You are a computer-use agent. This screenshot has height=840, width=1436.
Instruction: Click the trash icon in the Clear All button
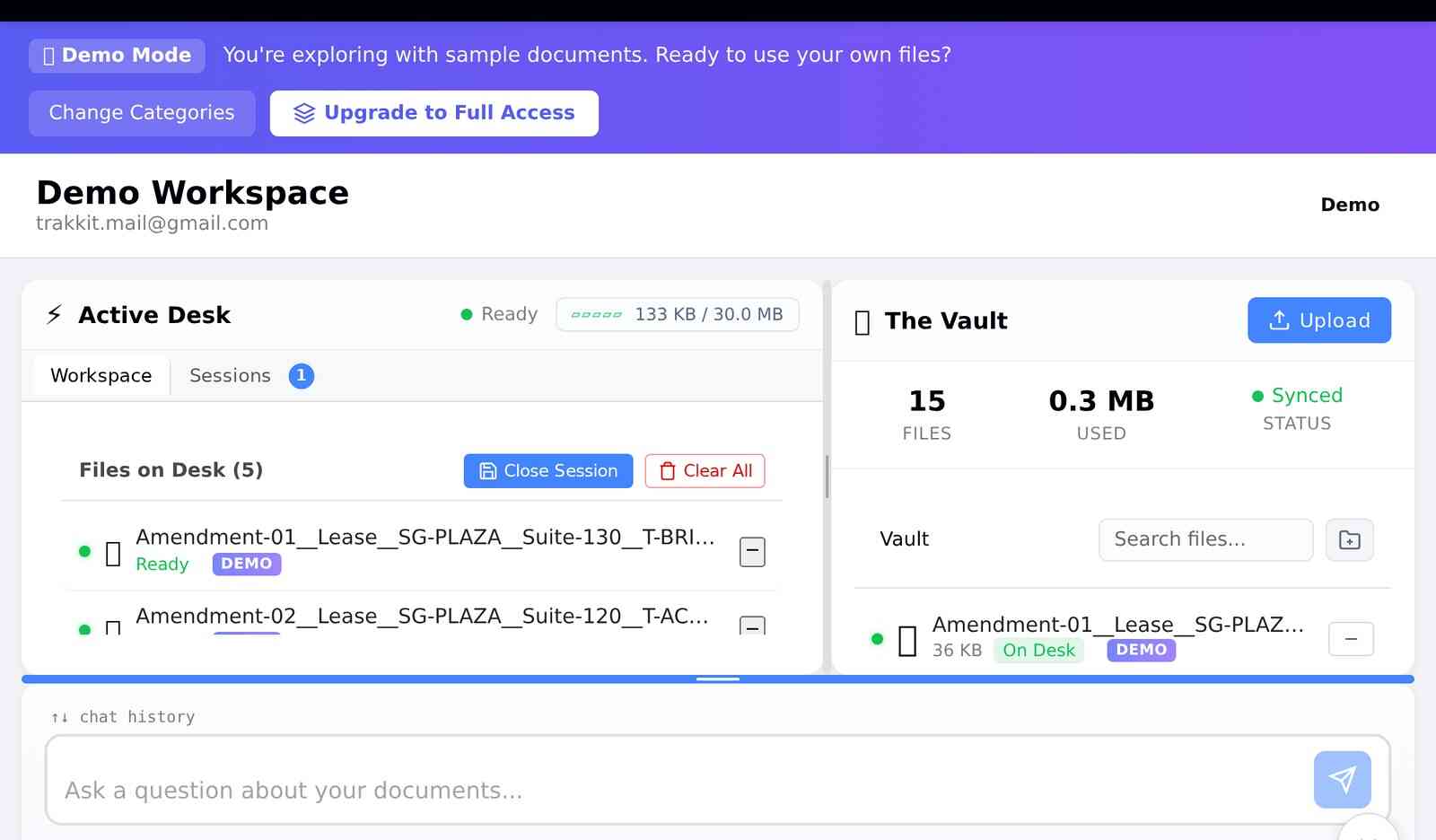666,470
